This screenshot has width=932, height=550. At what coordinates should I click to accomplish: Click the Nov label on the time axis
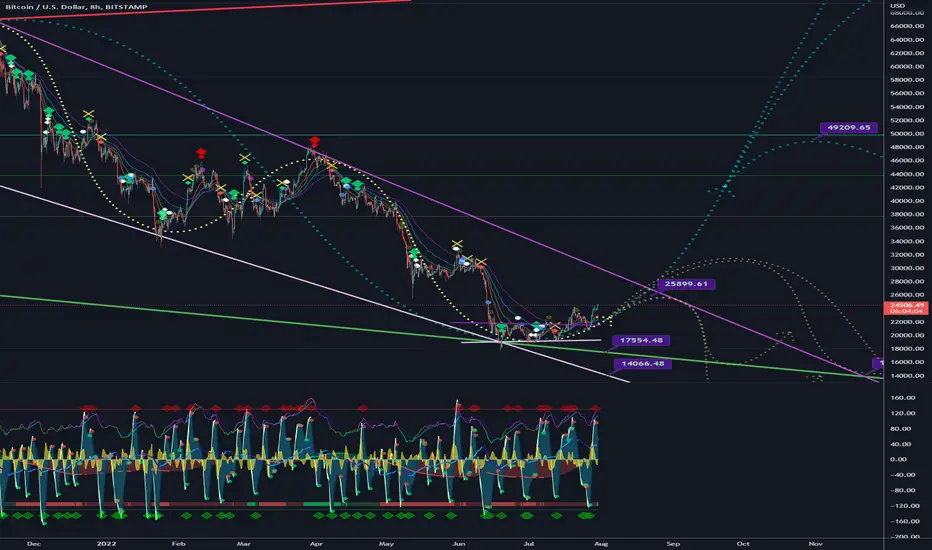[x=816, y=543]
